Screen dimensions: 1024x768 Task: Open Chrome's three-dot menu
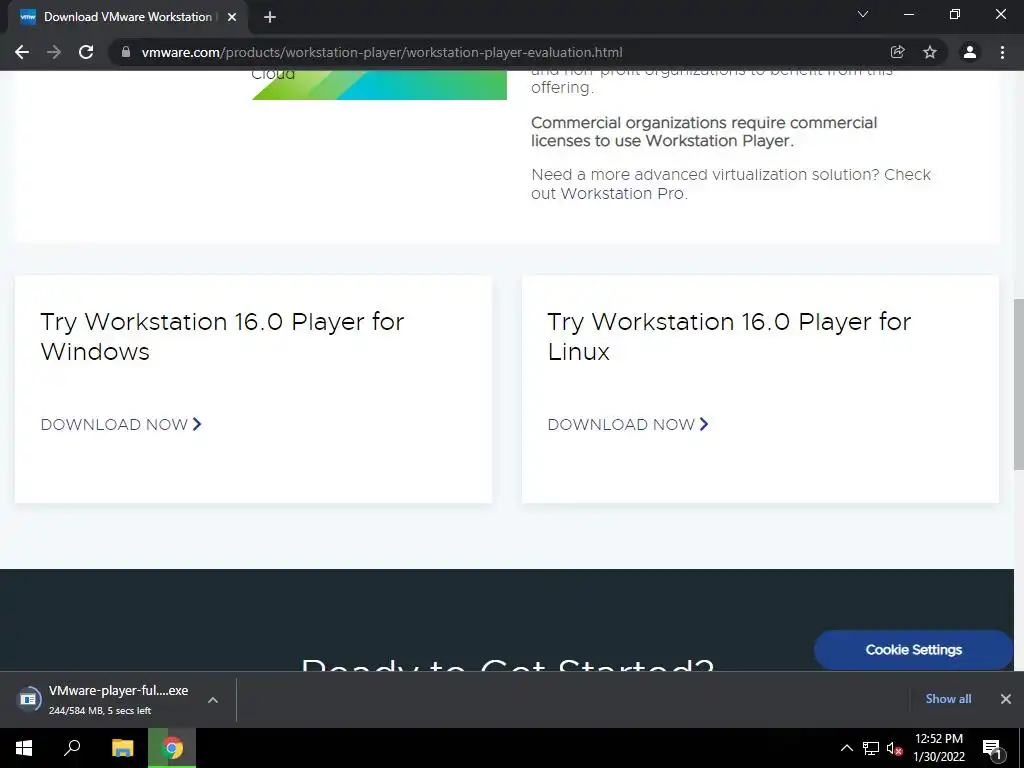[x=1002, y=52]
